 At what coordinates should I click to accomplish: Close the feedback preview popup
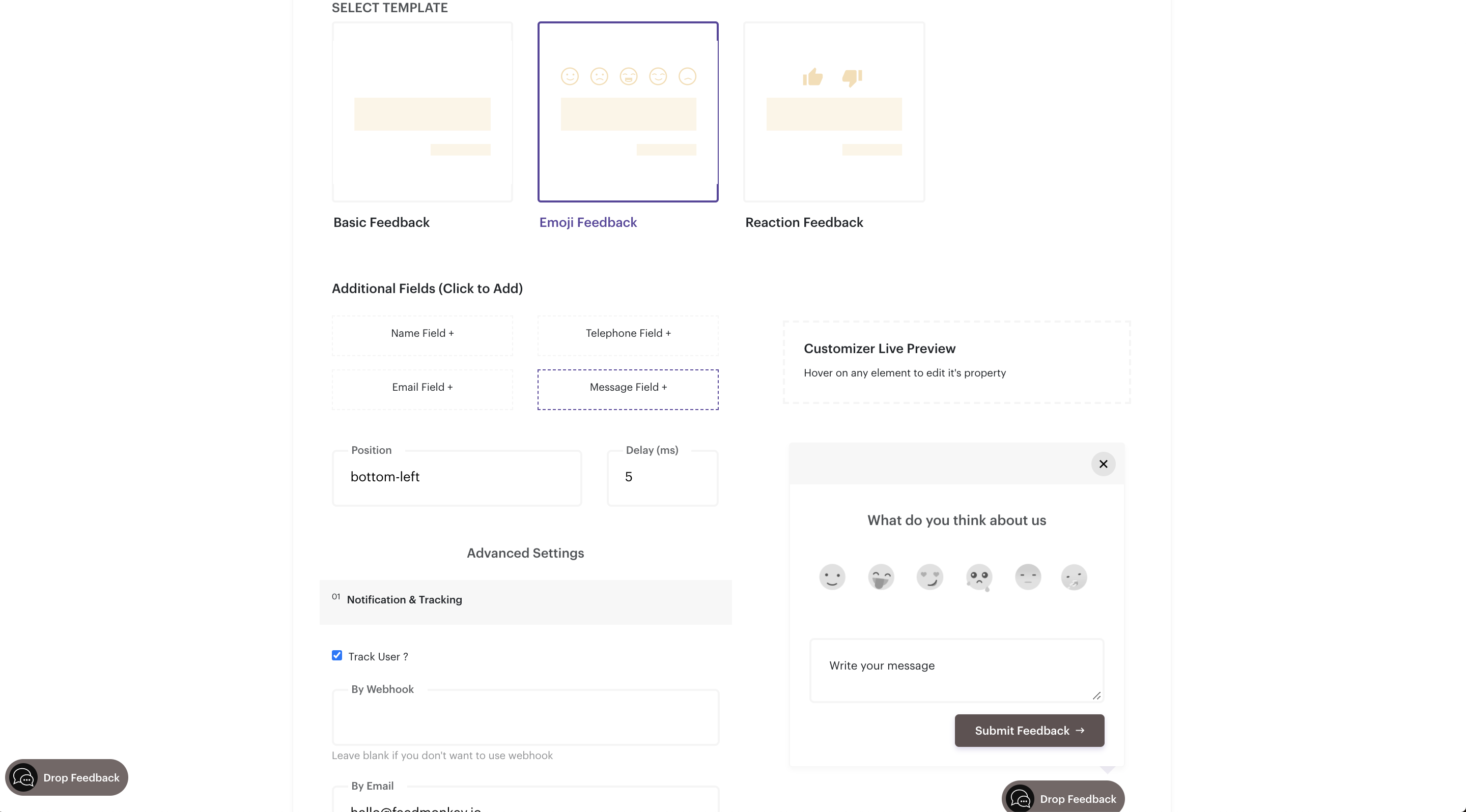[x=1103, y=463]
